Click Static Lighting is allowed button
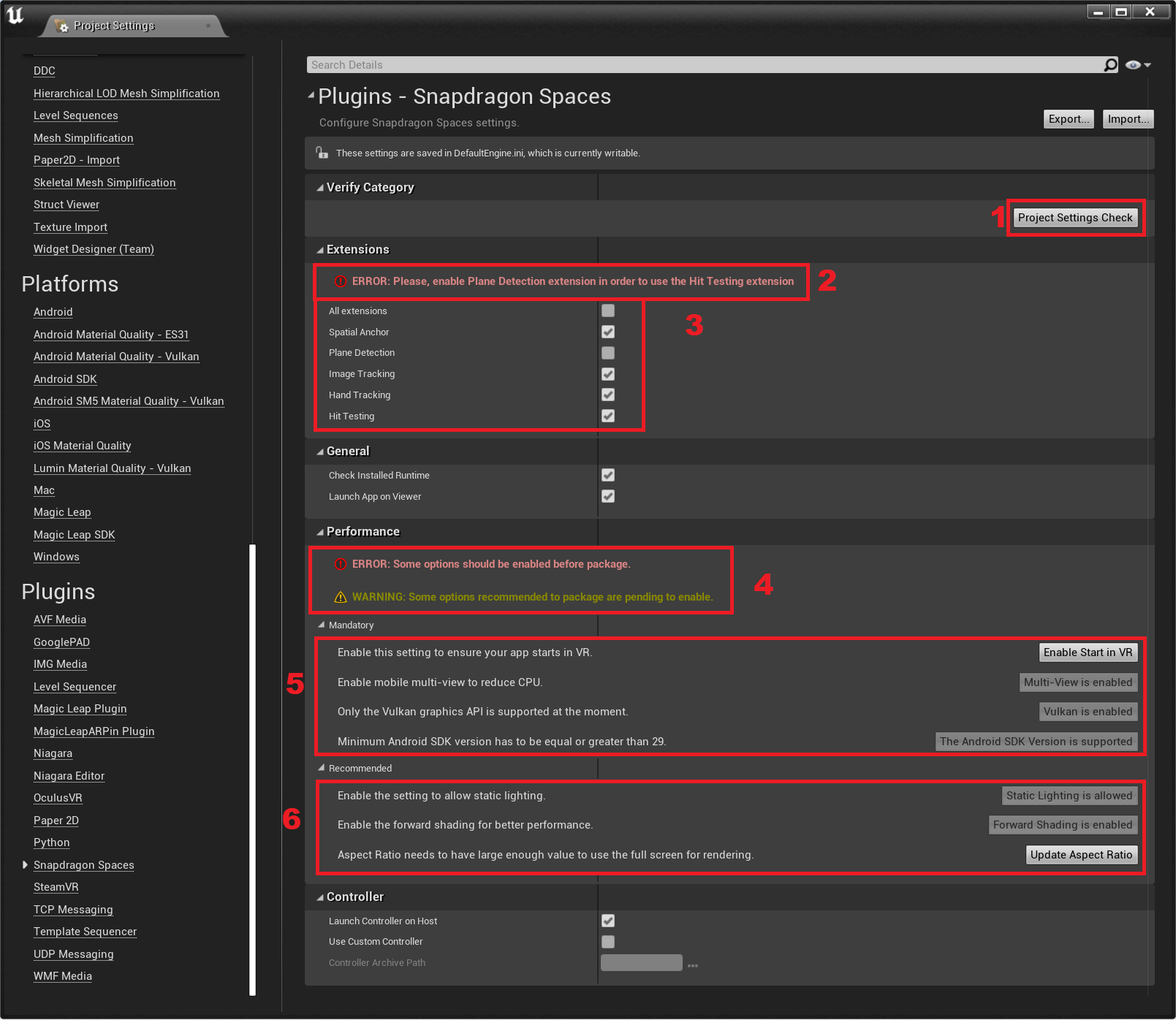1176x1020 pixels. tap(1069, 796)
